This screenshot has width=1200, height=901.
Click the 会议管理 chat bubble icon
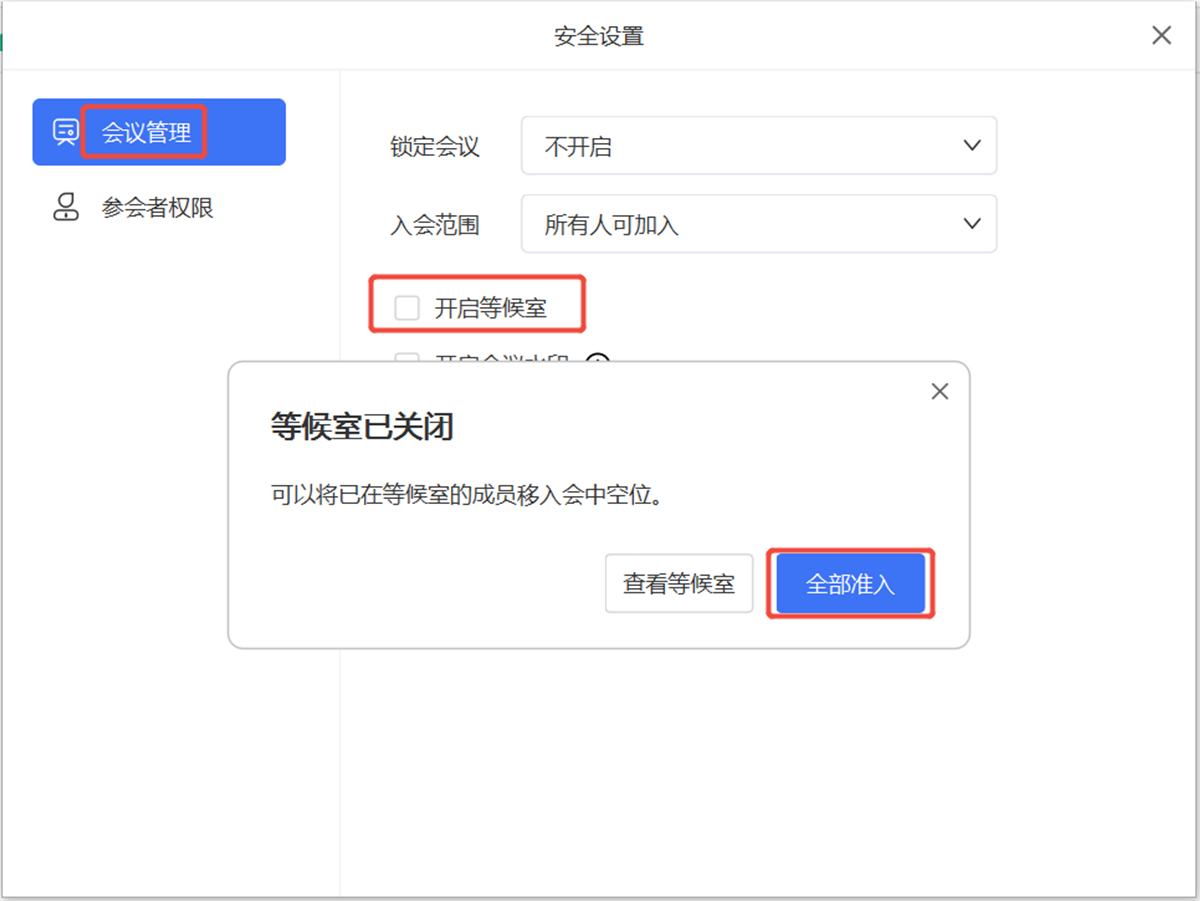pos(66,132)
